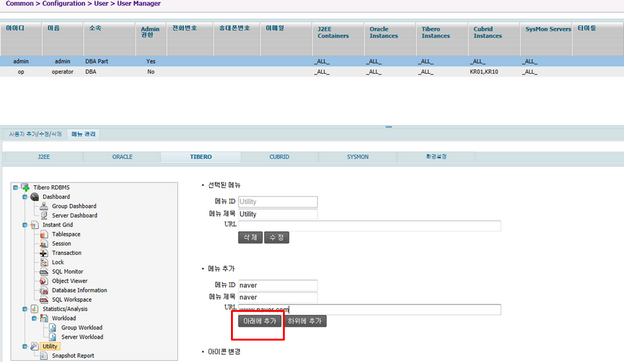Click the panel splitter collapse handle
The width and height of the screenshot is (624, 362).
tap(388, 127)
